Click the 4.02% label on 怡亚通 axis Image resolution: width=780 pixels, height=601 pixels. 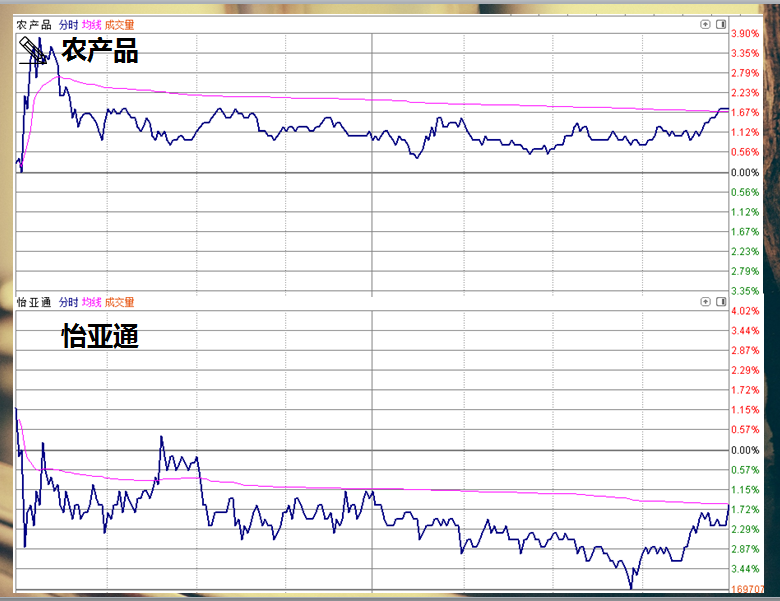tap(746, 311)
